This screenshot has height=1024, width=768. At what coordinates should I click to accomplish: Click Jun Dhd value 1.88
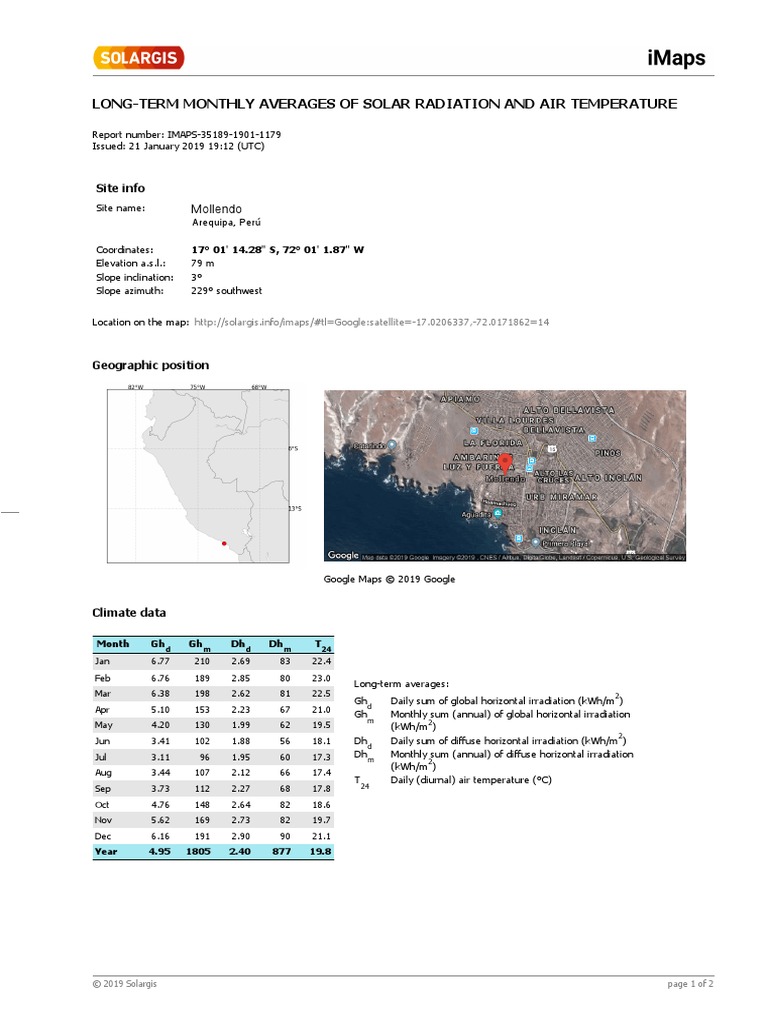point(240,741)
